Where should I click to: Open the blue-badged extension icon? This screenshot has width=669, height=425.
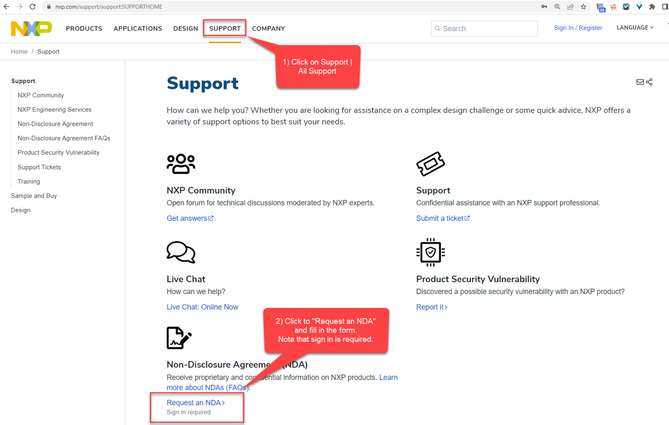[600, 7]
